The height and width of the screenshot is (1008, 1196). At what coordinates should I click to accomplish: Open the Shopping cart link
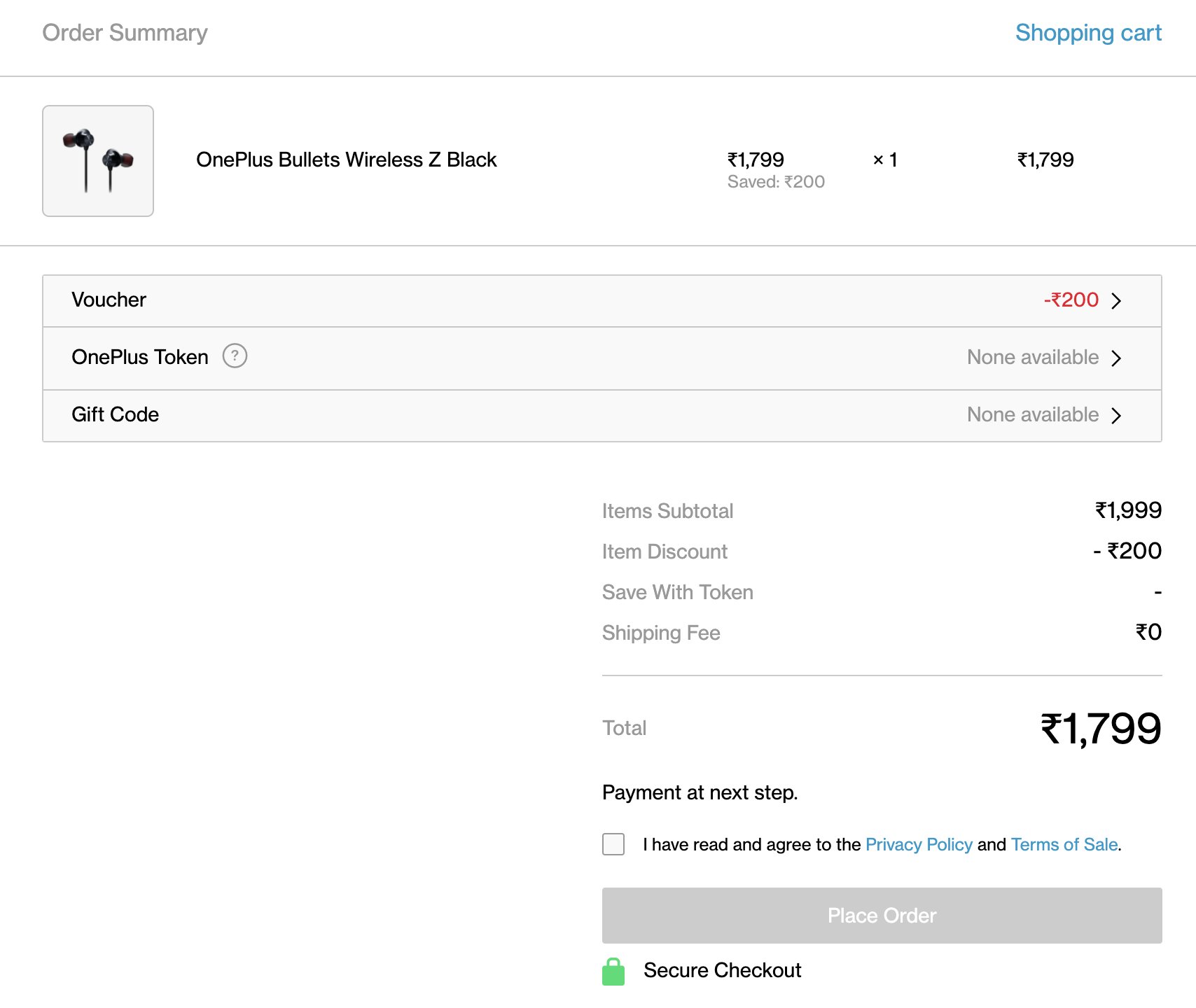pyautogui.click(x=1088, y=33)
